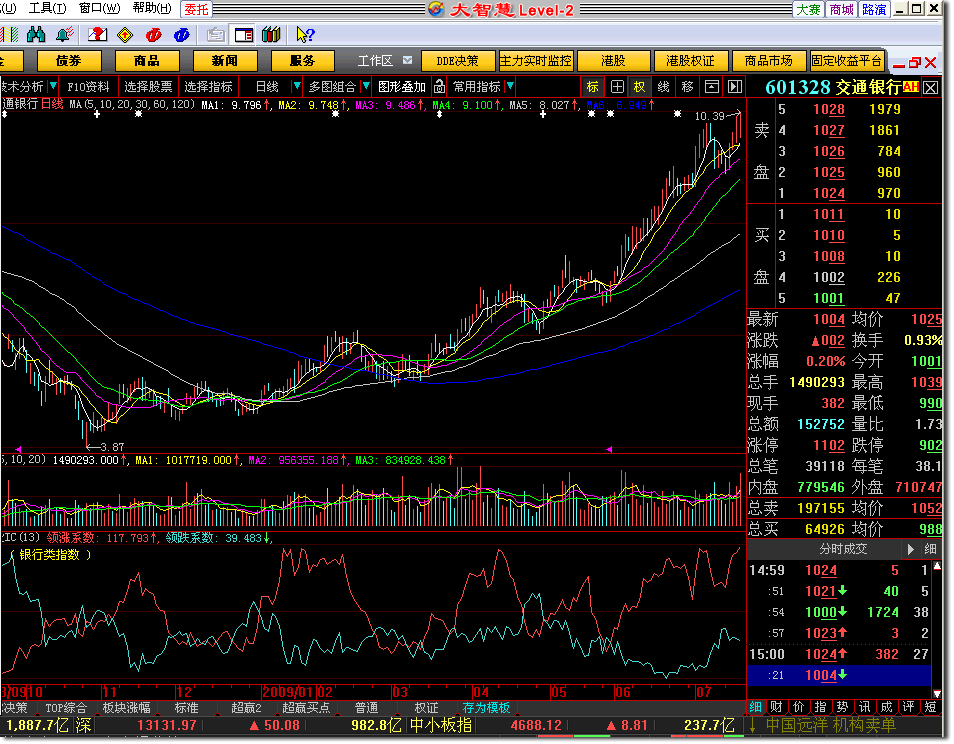Click the crosshair grid icon in chart toolbar
The image size is (954, 744).
coord(617,87)
